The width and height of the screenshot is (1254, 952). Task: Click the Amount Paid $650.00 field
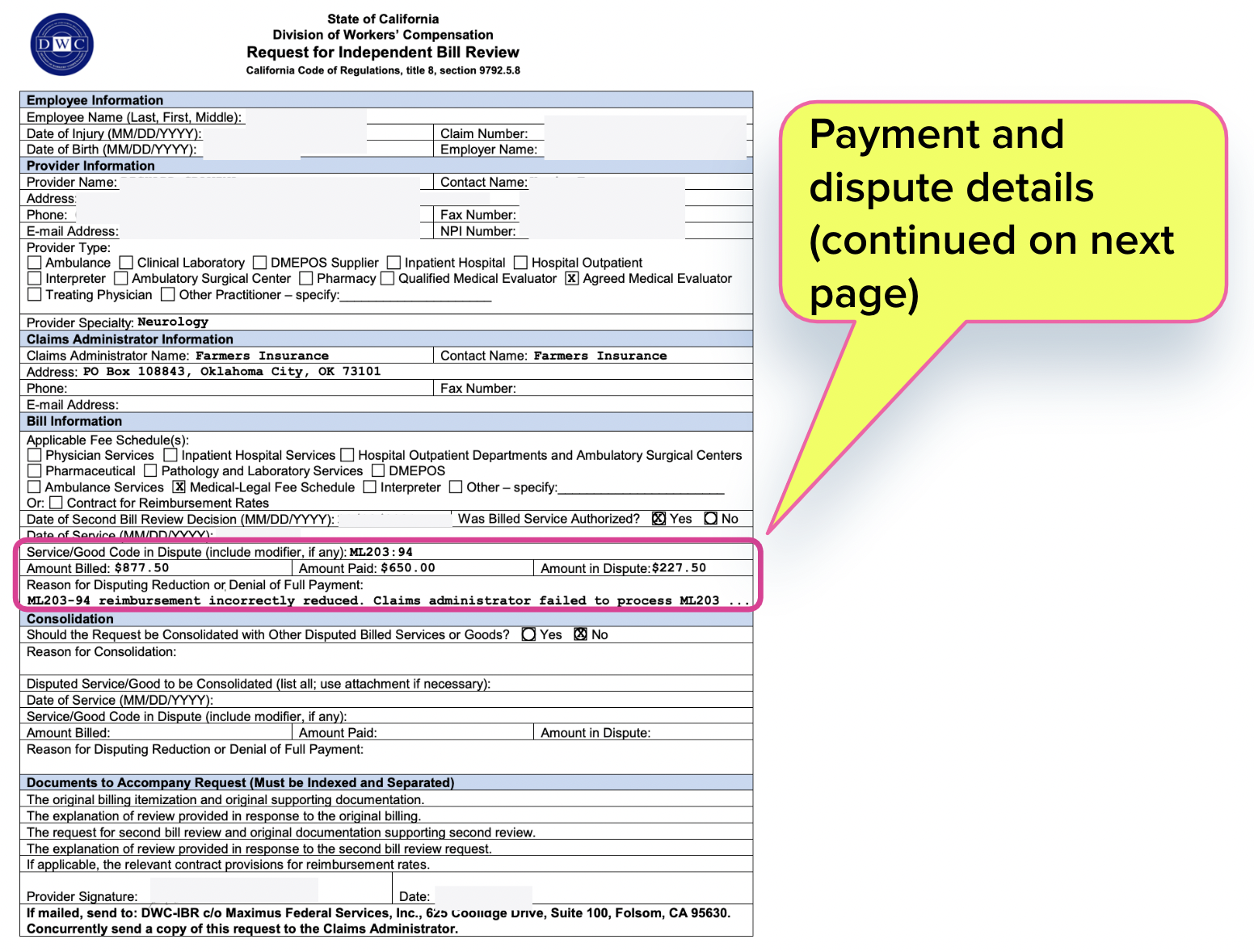413,568
